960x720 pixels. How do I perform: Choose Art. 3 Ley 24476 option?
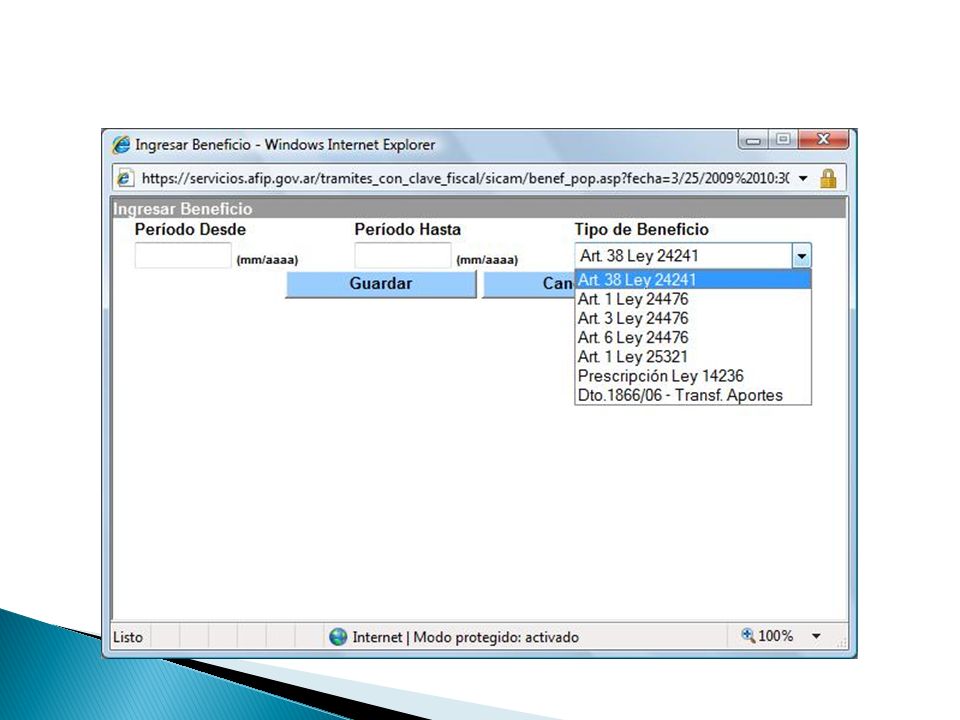pyautogui.click(x=693, y=318)
